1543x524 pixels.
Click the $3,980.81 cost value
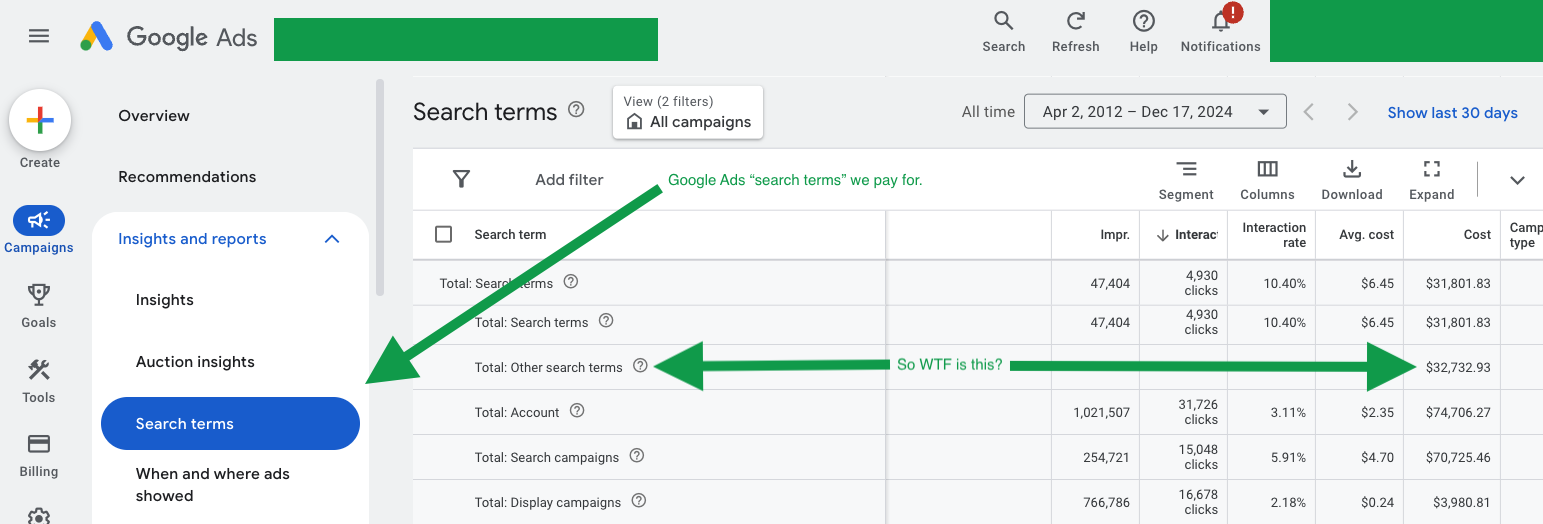1462,502
